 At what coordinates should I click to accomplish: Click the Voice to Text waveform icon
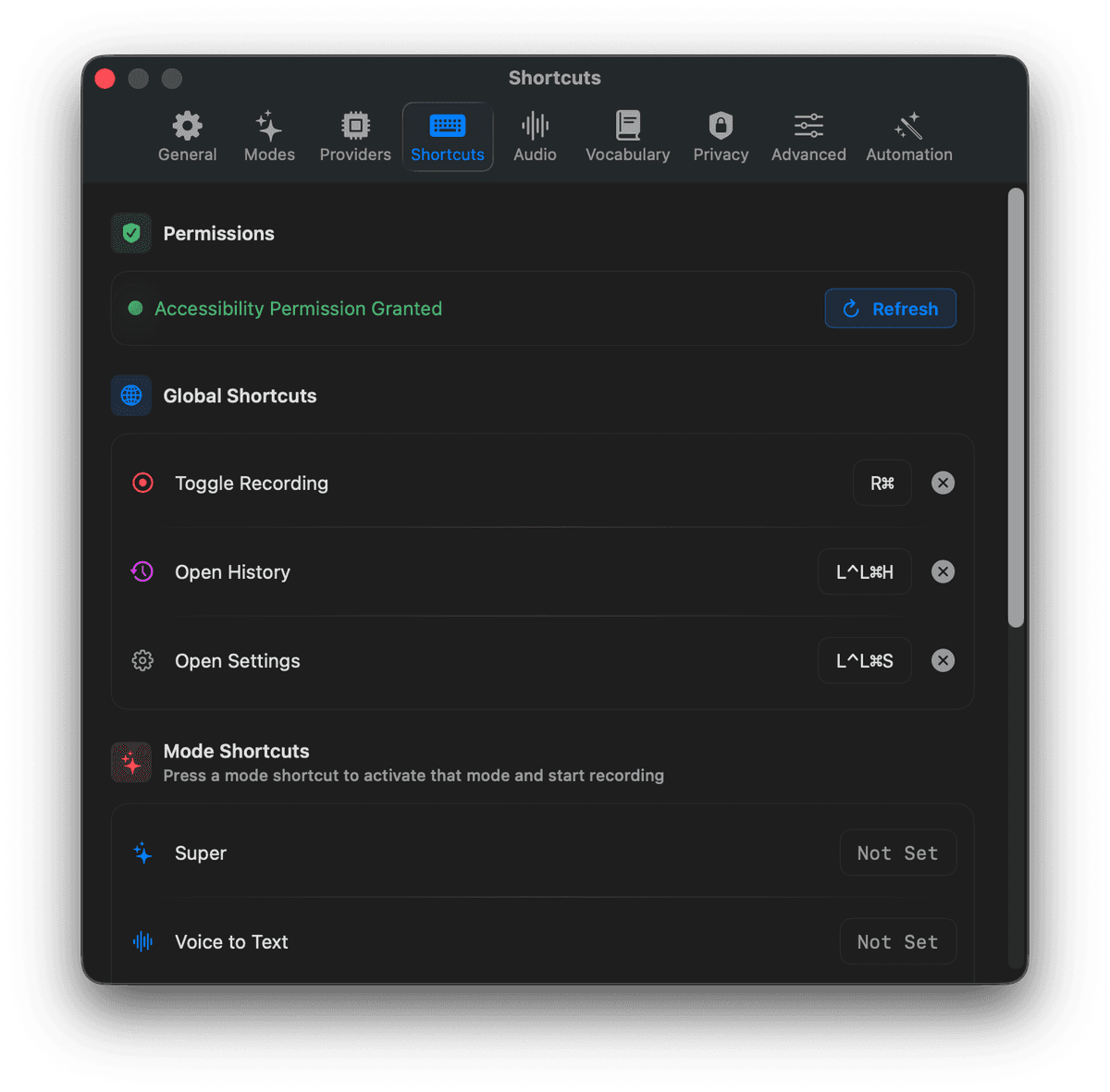click(142, 941)
